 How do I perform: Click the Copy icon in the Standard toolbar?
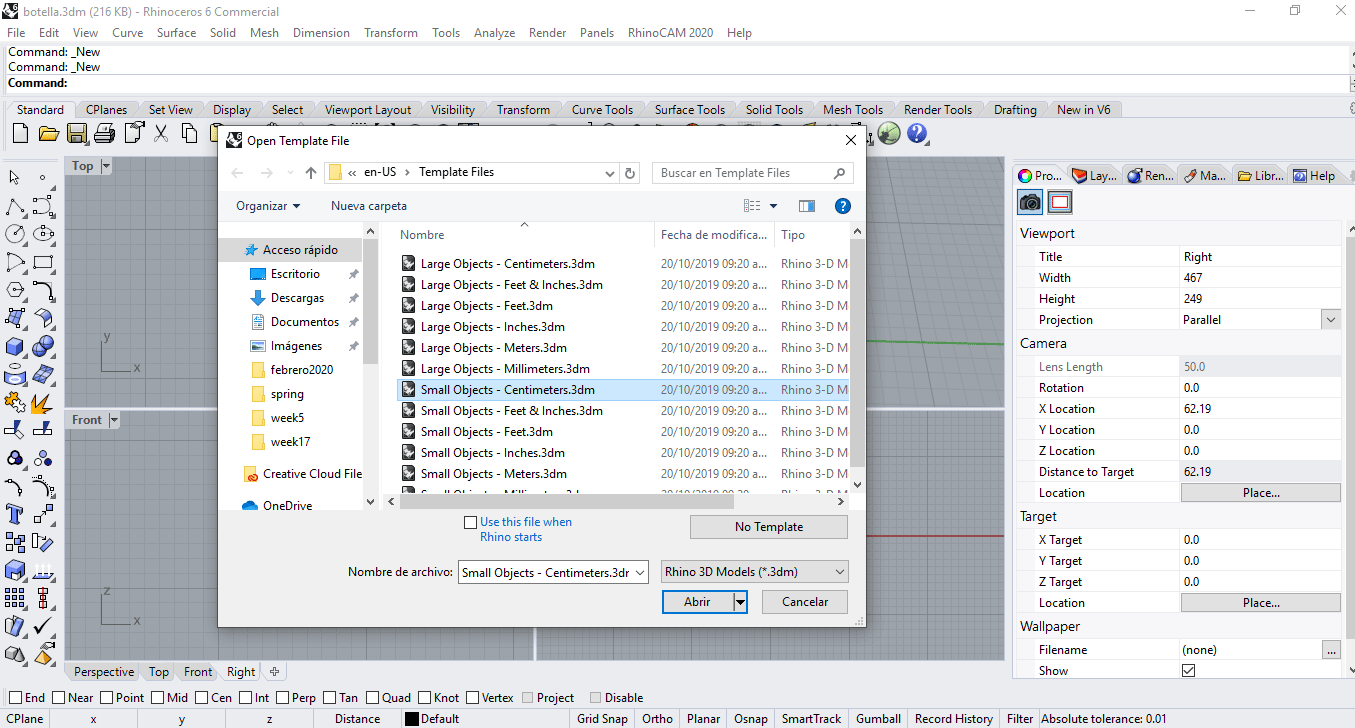[x=189, y=133]
